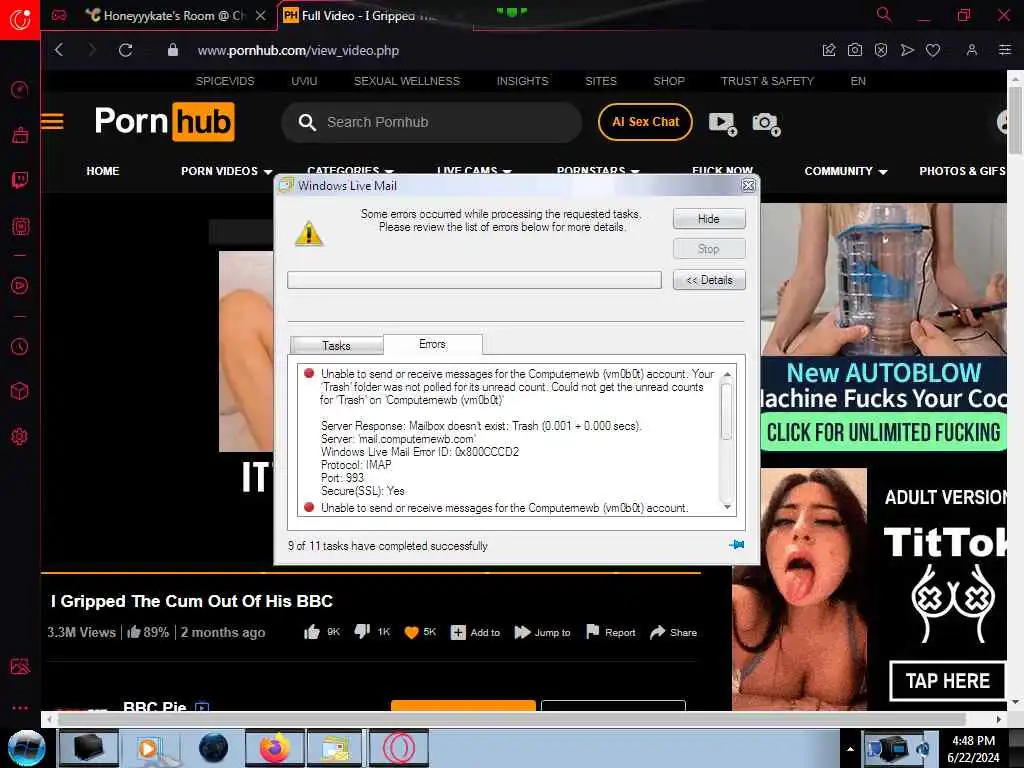Collapse dialog with the << Details button

(x=709, y=280)
